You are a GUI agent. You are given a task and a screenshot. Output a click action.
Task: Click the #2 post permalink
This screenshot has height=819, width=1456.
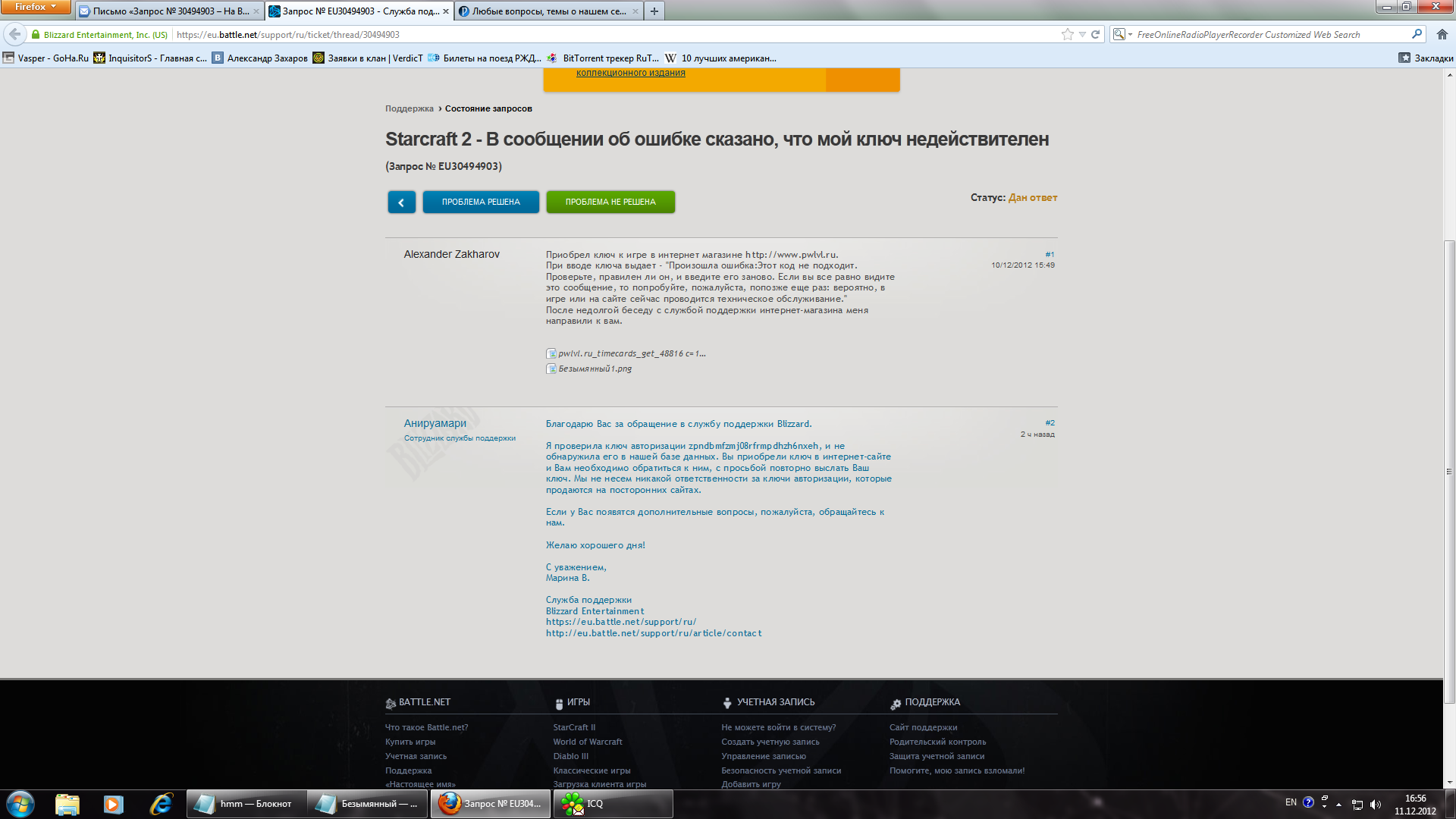click(x=1050, y=422)
